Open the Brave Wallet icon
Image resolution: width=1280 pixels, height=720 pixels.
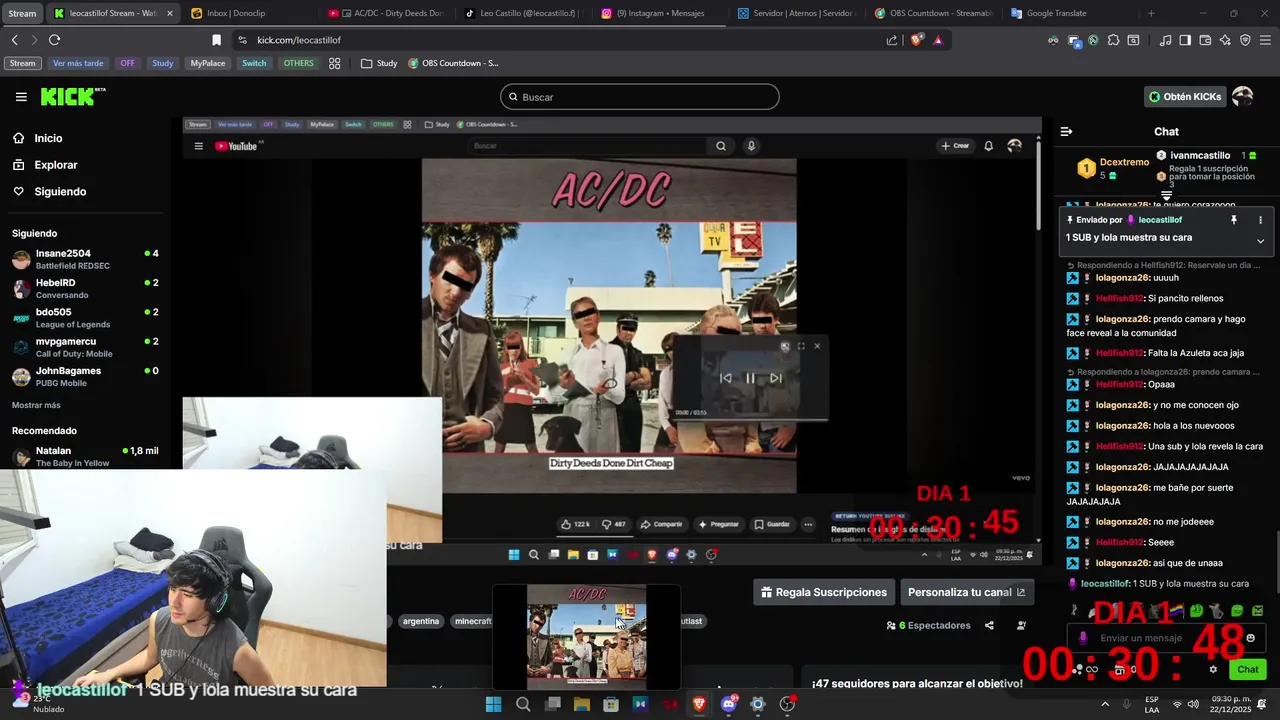[x=1205, y=40]
